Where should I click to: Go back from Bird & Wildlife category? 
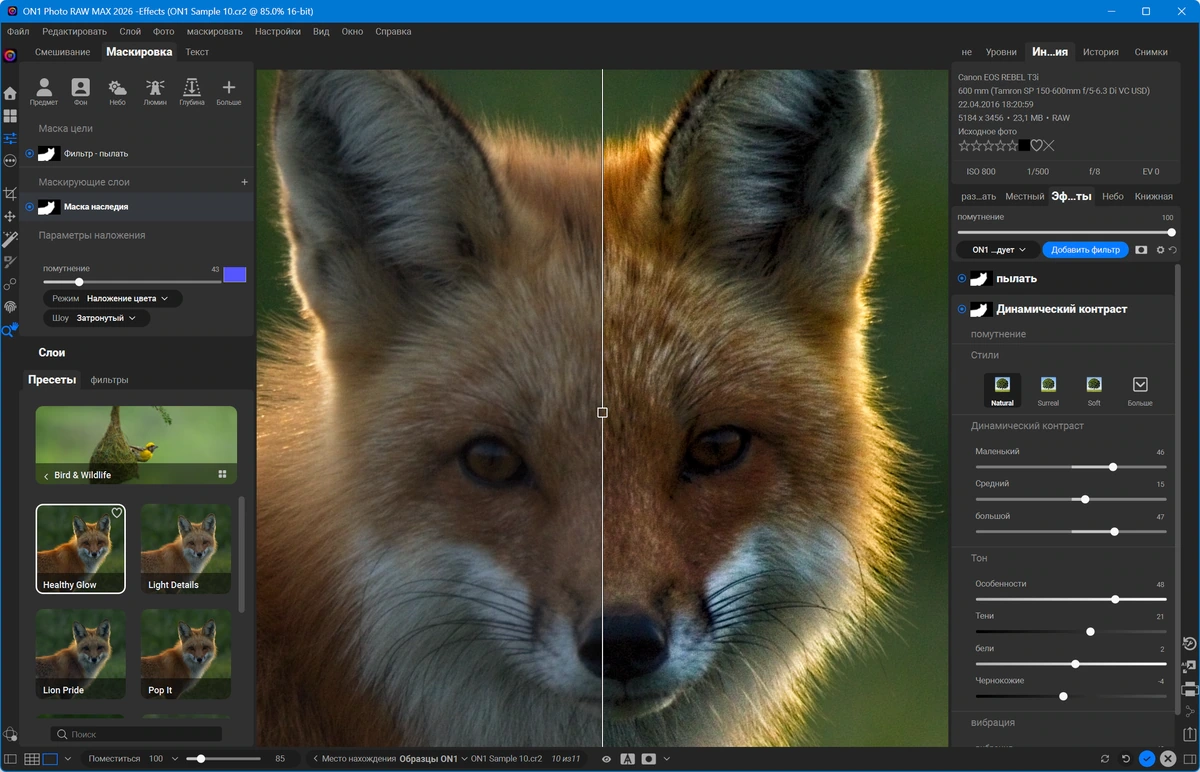coord(46,475)
